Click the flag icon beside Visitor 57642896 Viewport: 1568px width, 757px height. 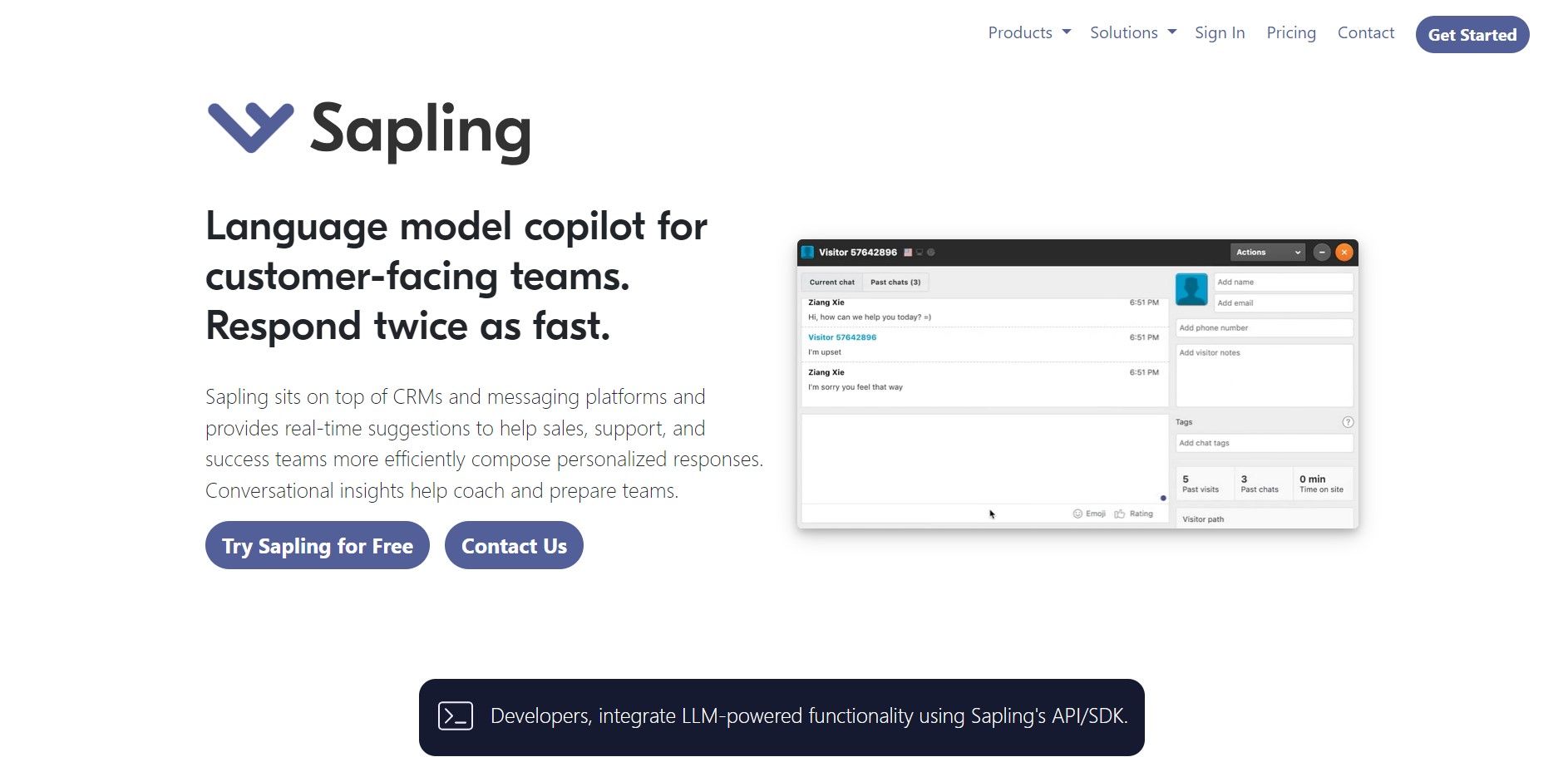coord(908,252)
